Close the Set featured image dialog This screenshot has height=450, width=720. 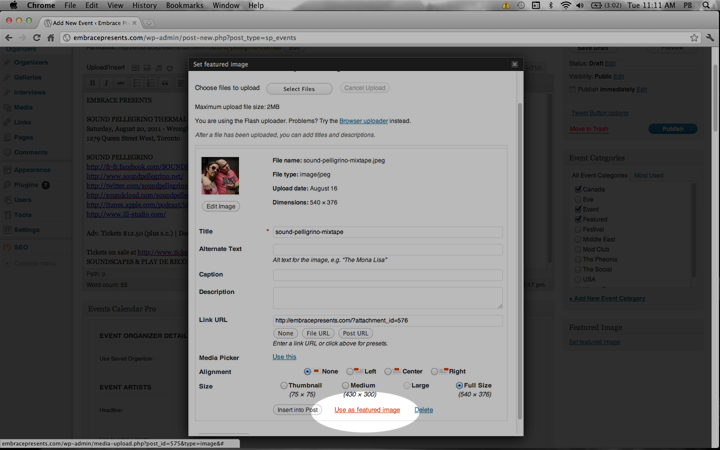click(515, 64)
